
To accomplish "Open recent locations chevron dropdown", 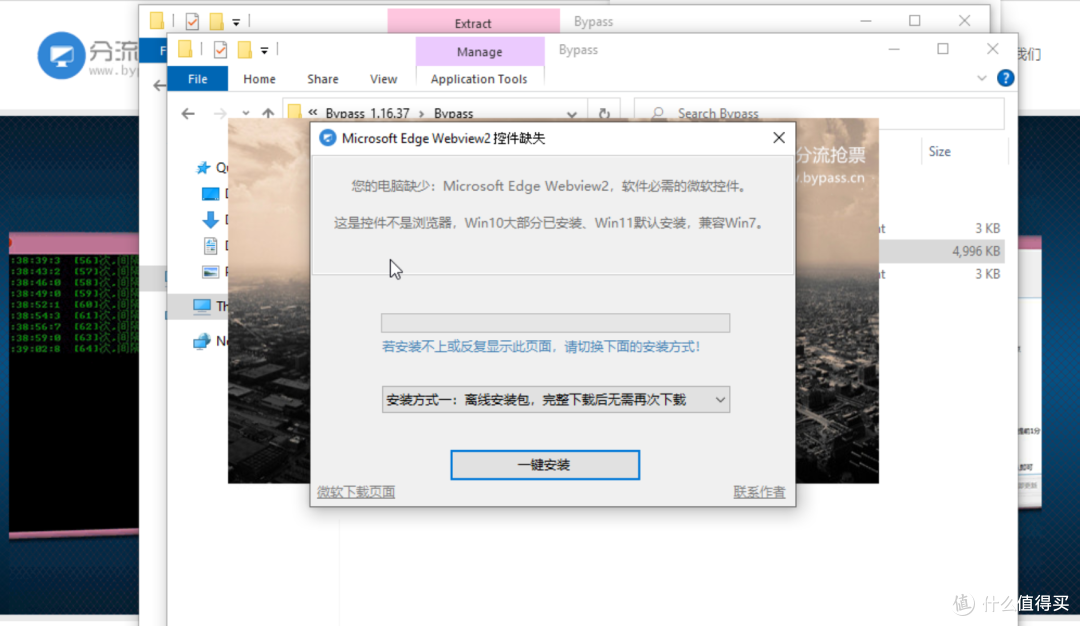I will coord(245,114).
